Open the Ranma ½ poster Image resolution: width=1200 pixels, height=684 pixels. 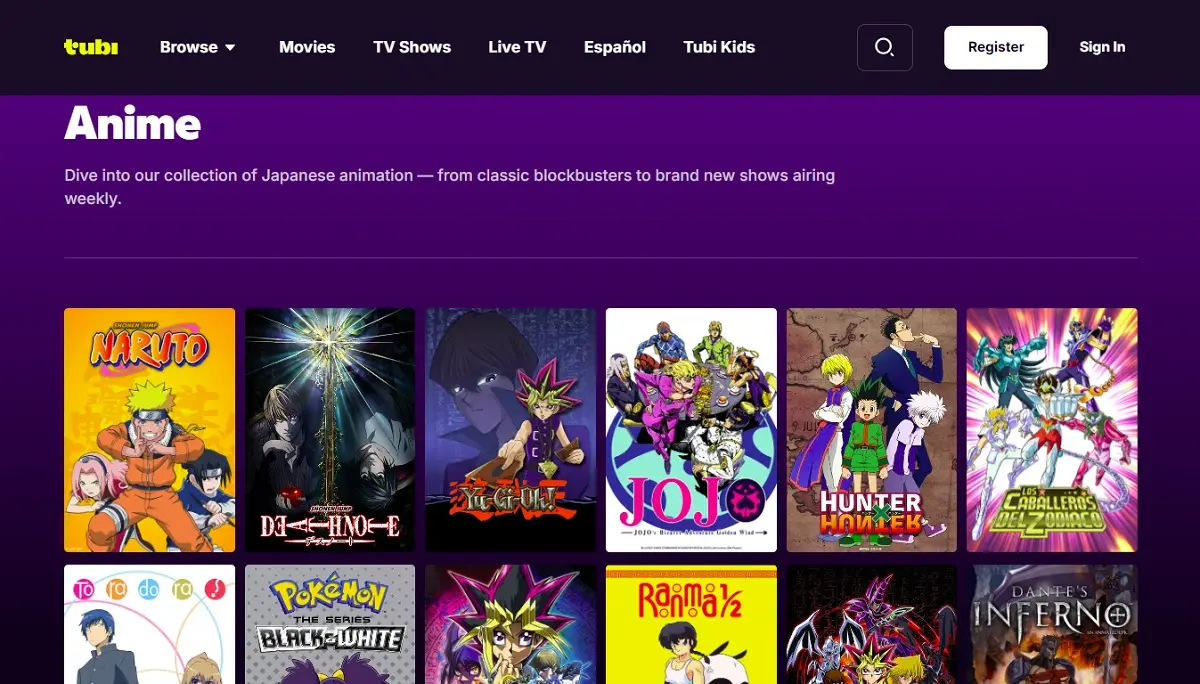click(x=691, y=625)
